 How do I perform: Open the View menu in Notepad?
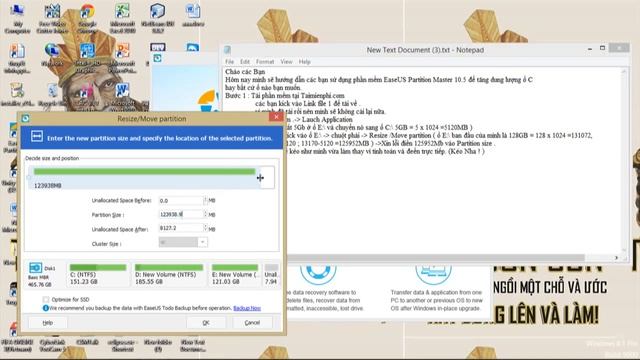click(x=286, y=62)
